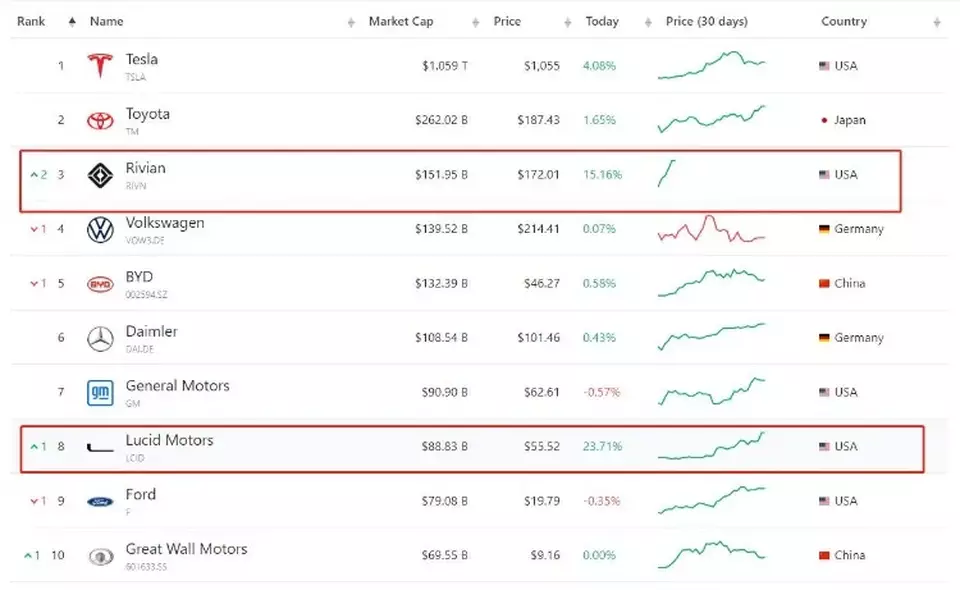Select the Ford company name

click(141, 495)
